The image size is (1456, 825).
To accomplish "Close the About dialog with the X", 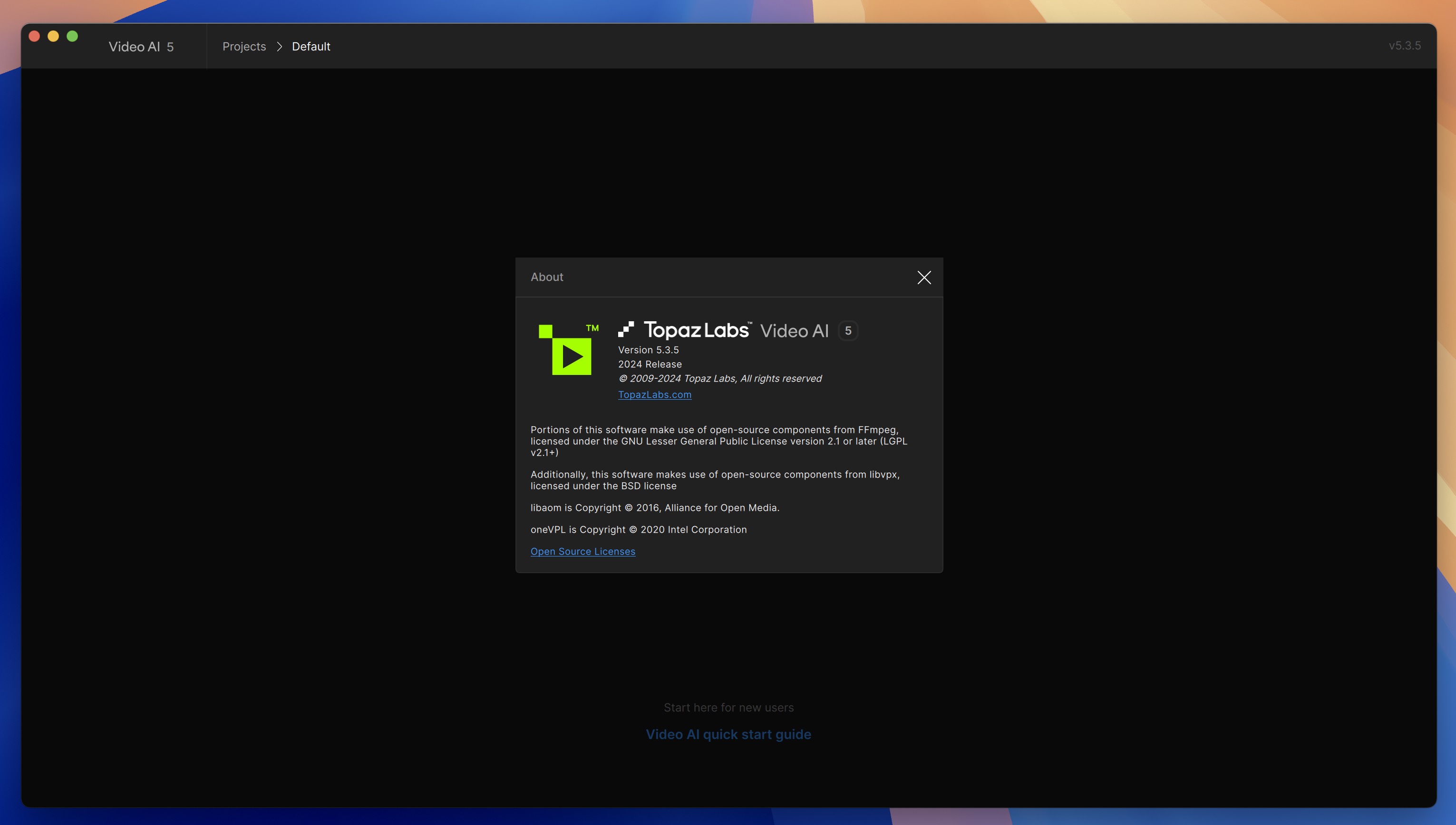I will click(x=924, y=277).
